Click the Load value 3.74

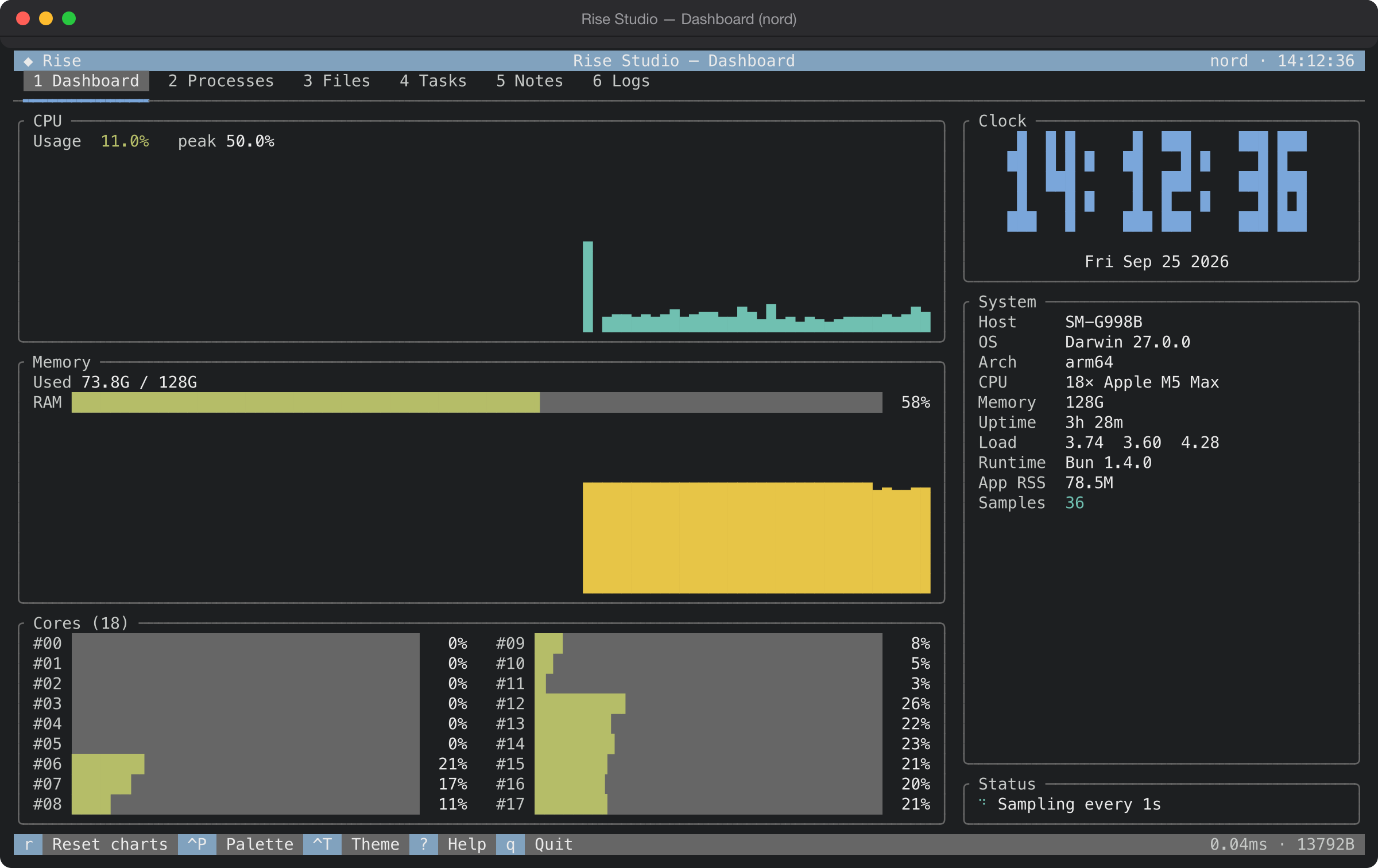coord(1084,443)
